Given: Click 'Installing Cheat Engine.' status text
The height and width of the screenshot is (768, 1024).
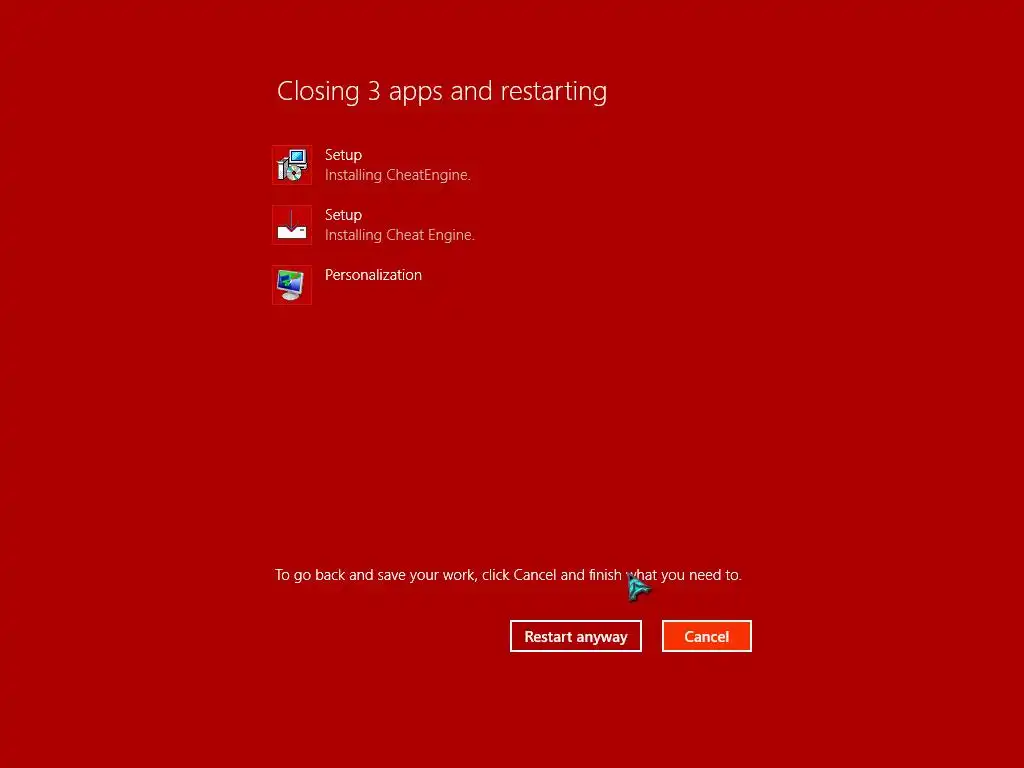Looking at the screenshot, I should pyautogui.click(x=400, y=235).
